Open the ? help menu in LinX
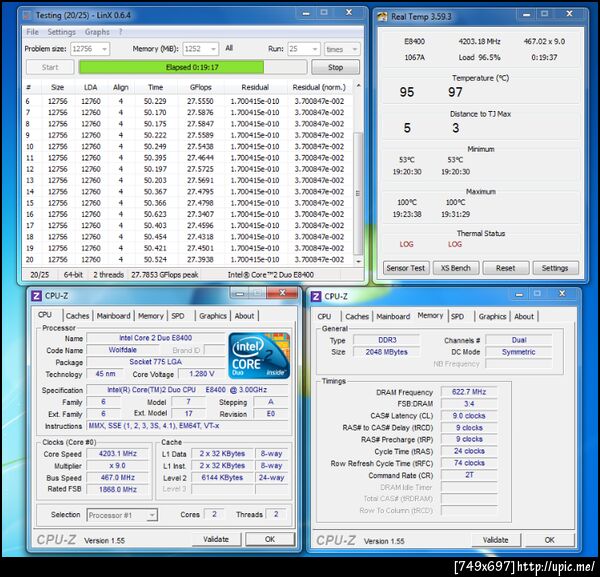Image resolution: width=600 pixels, height=577 pixels. coord(121,32)
